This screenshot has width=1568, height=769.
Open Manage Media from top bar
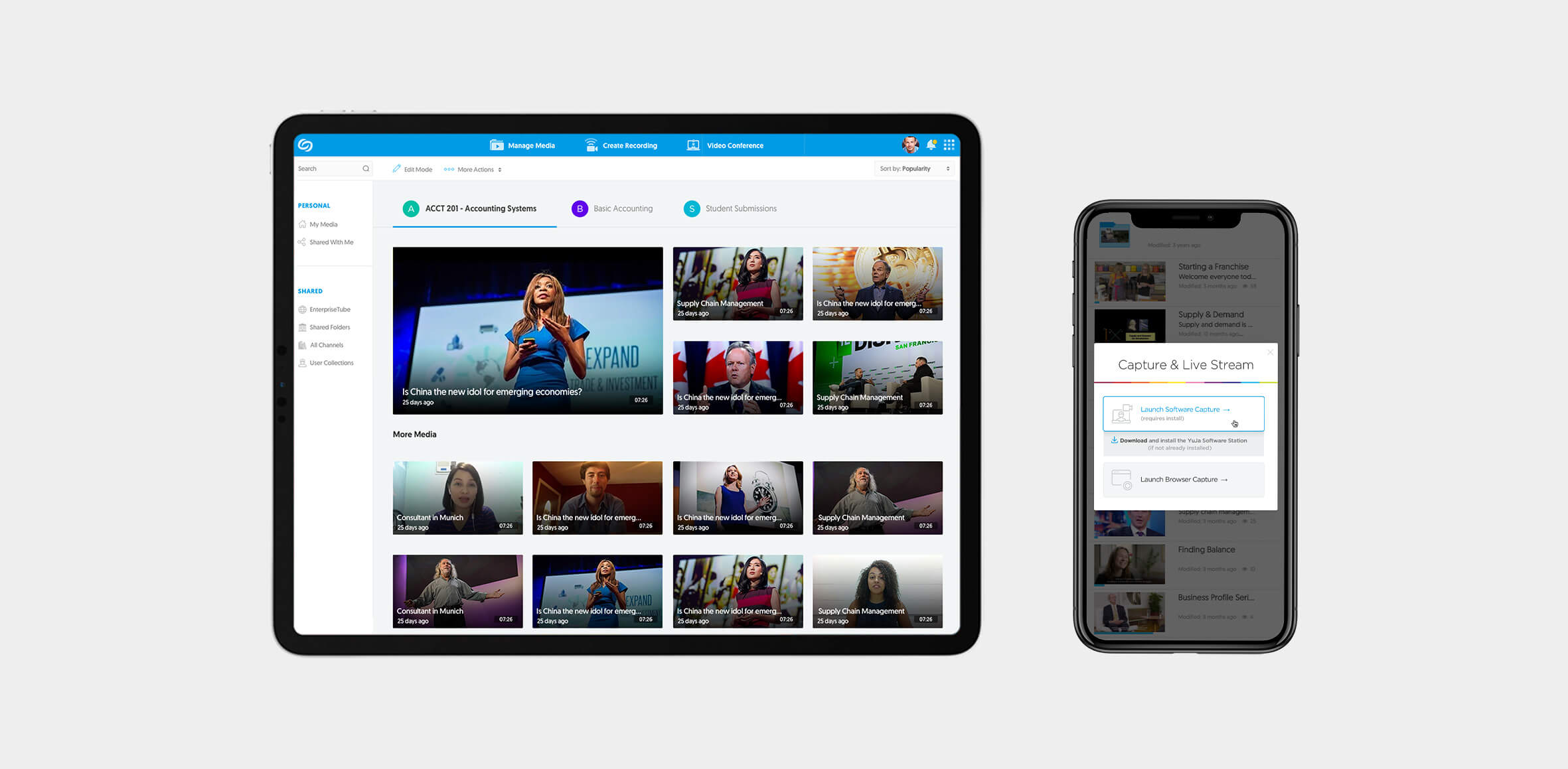[522, 145]
